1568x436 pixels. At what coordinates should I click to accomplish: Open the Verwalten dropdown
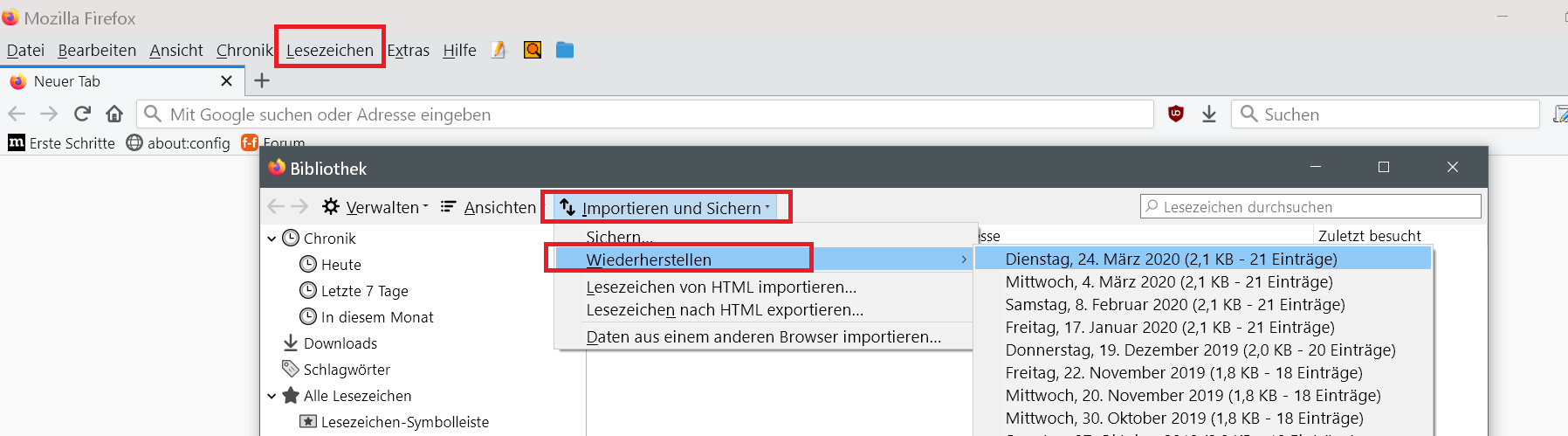click(x=376, y=207)
